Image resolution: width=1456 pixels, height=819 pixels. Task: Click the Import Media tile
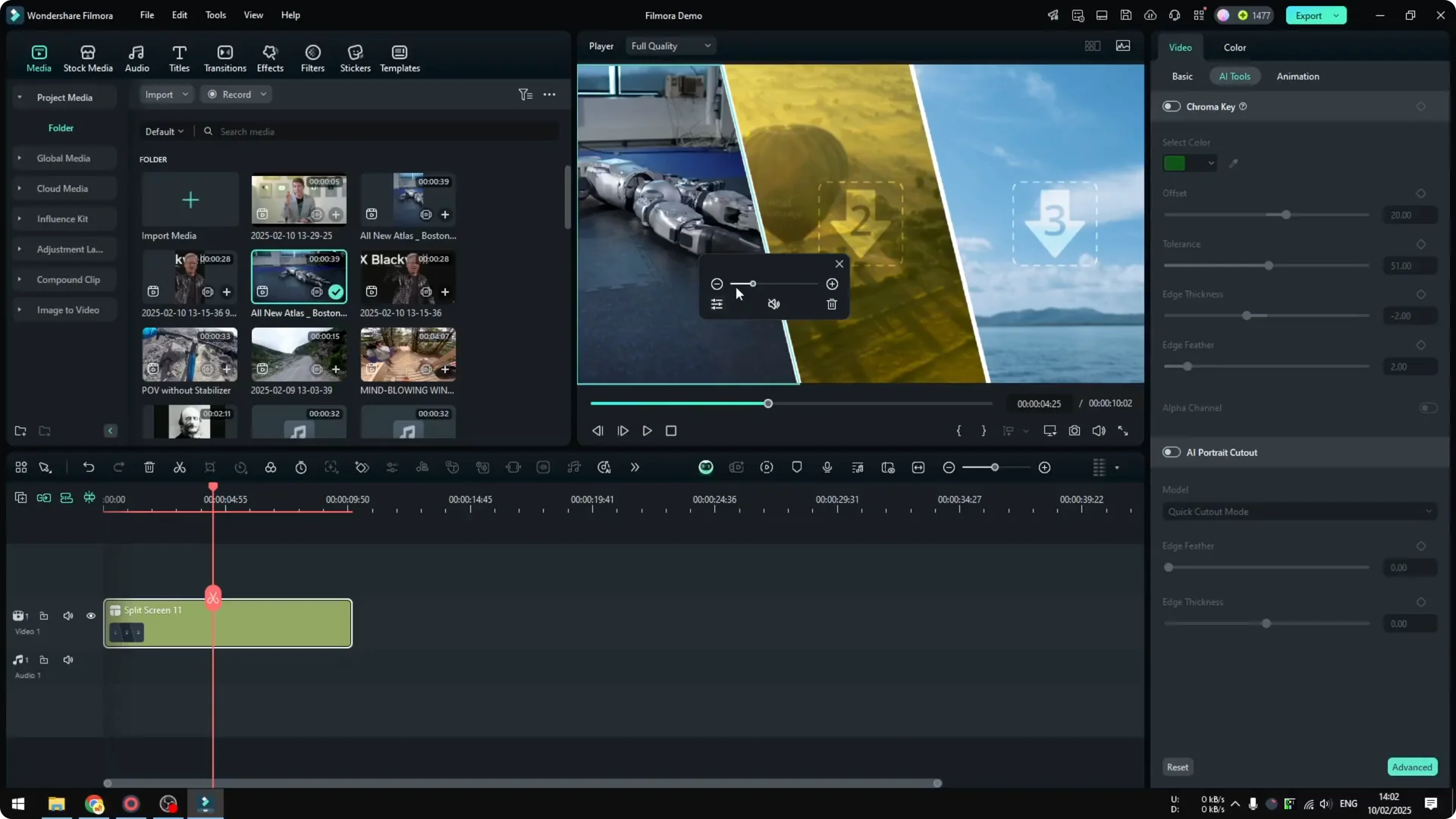click(x=190, y=199)
